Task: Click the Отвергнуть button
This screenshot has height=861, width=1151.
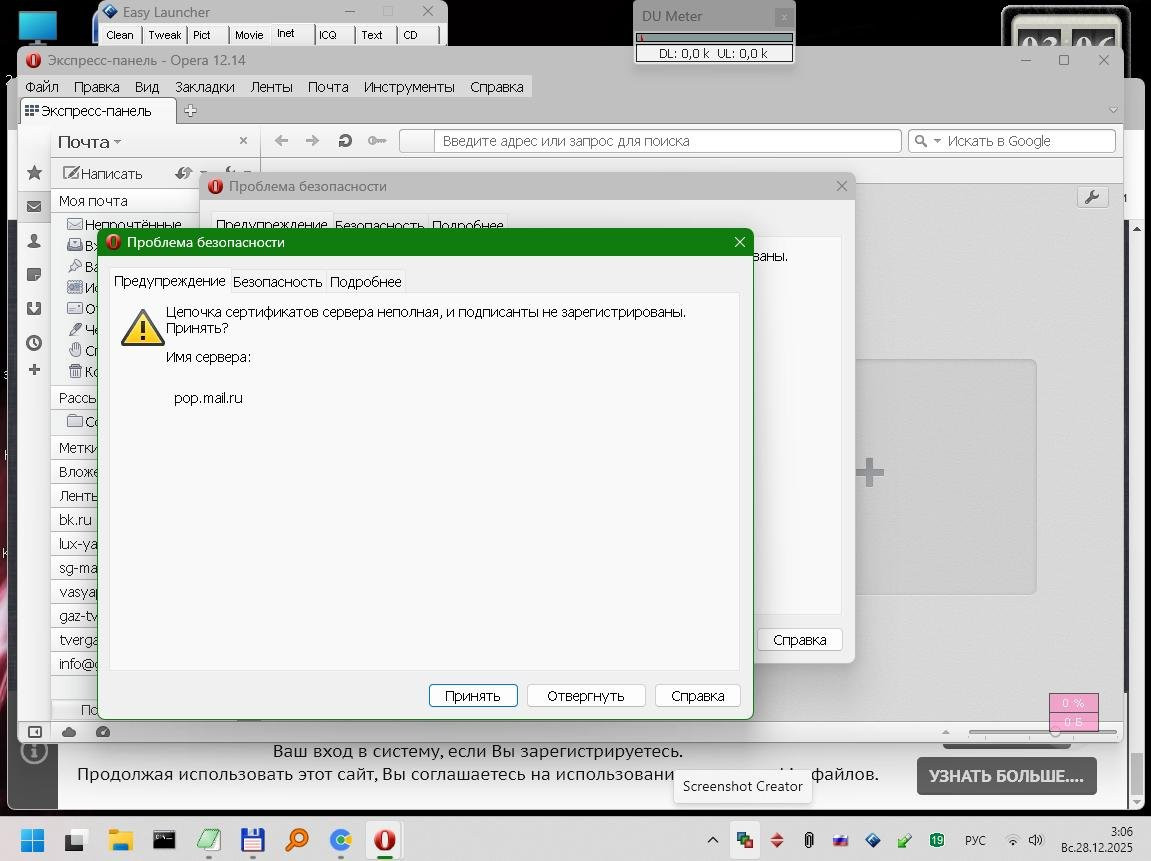Action: click(x=586, y=695)
